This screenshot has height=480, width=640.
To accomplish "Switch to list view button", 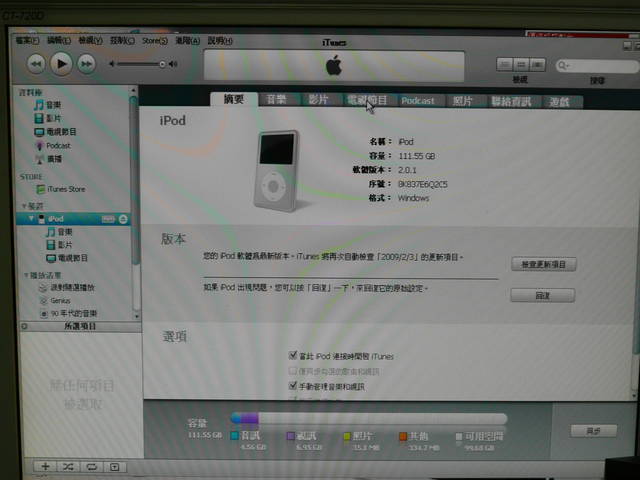I will pyautogui.click(x=504, y=64).
